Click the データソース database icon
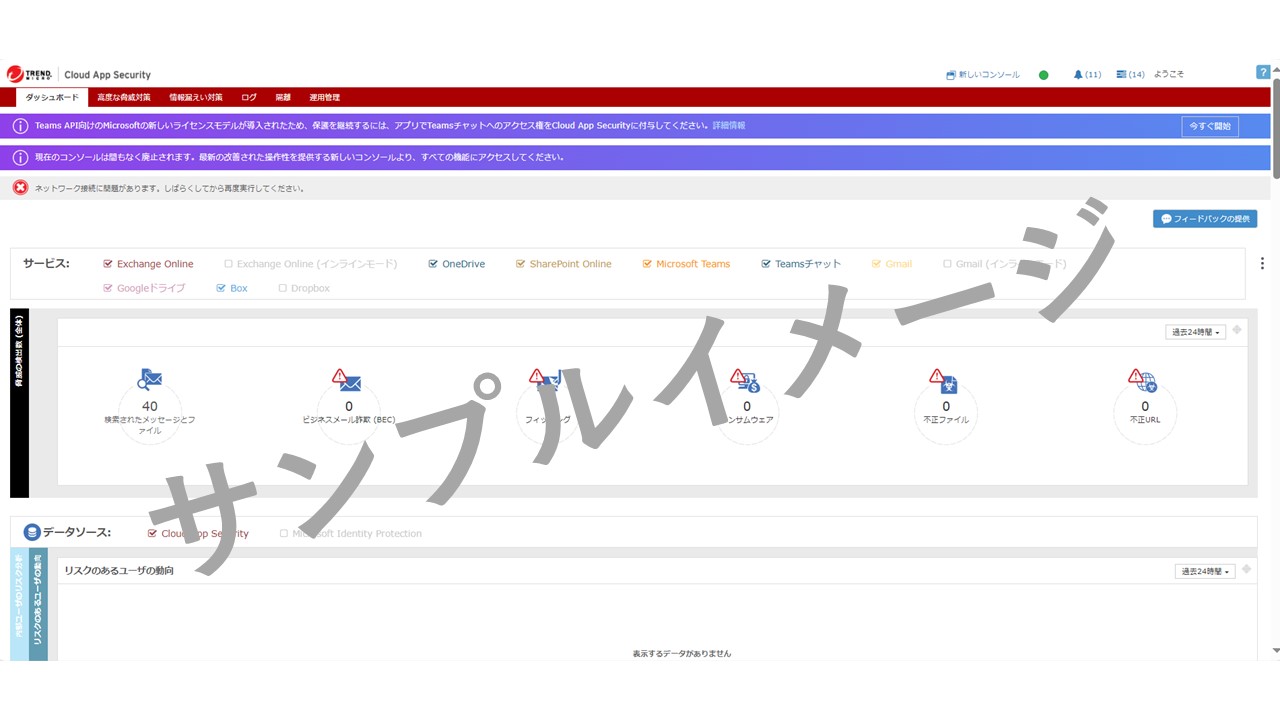The height and width of the screenshot is (720, 1280). point(32,533)
